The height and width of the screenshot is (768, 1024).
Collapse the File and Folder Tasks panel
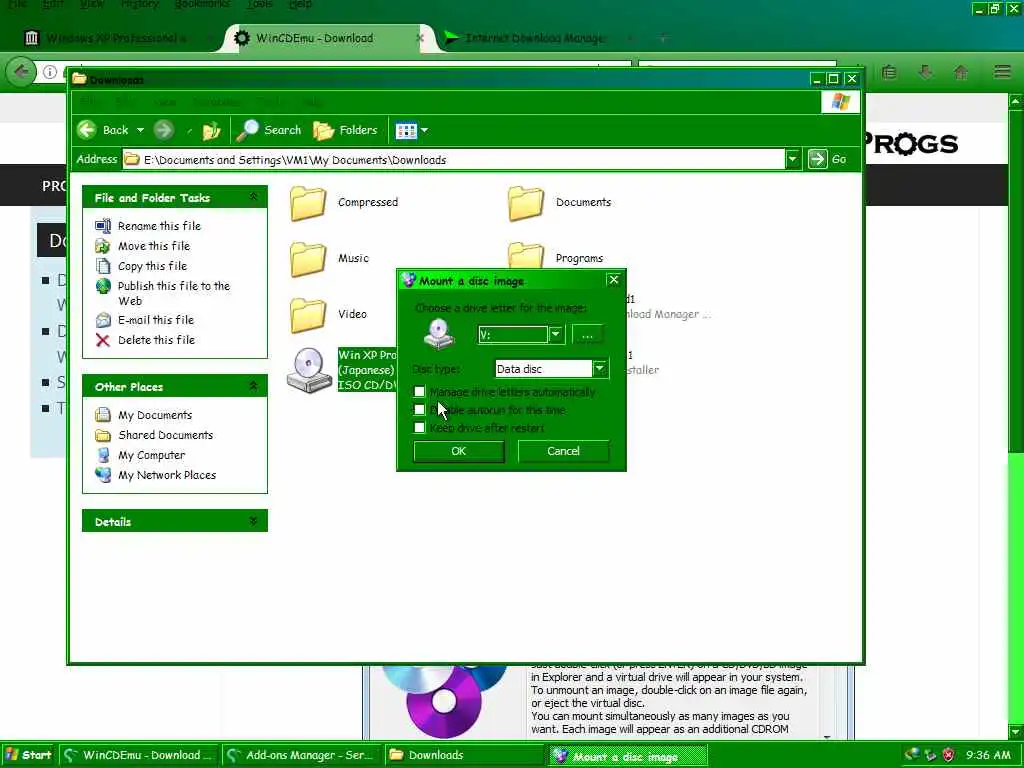253,197
